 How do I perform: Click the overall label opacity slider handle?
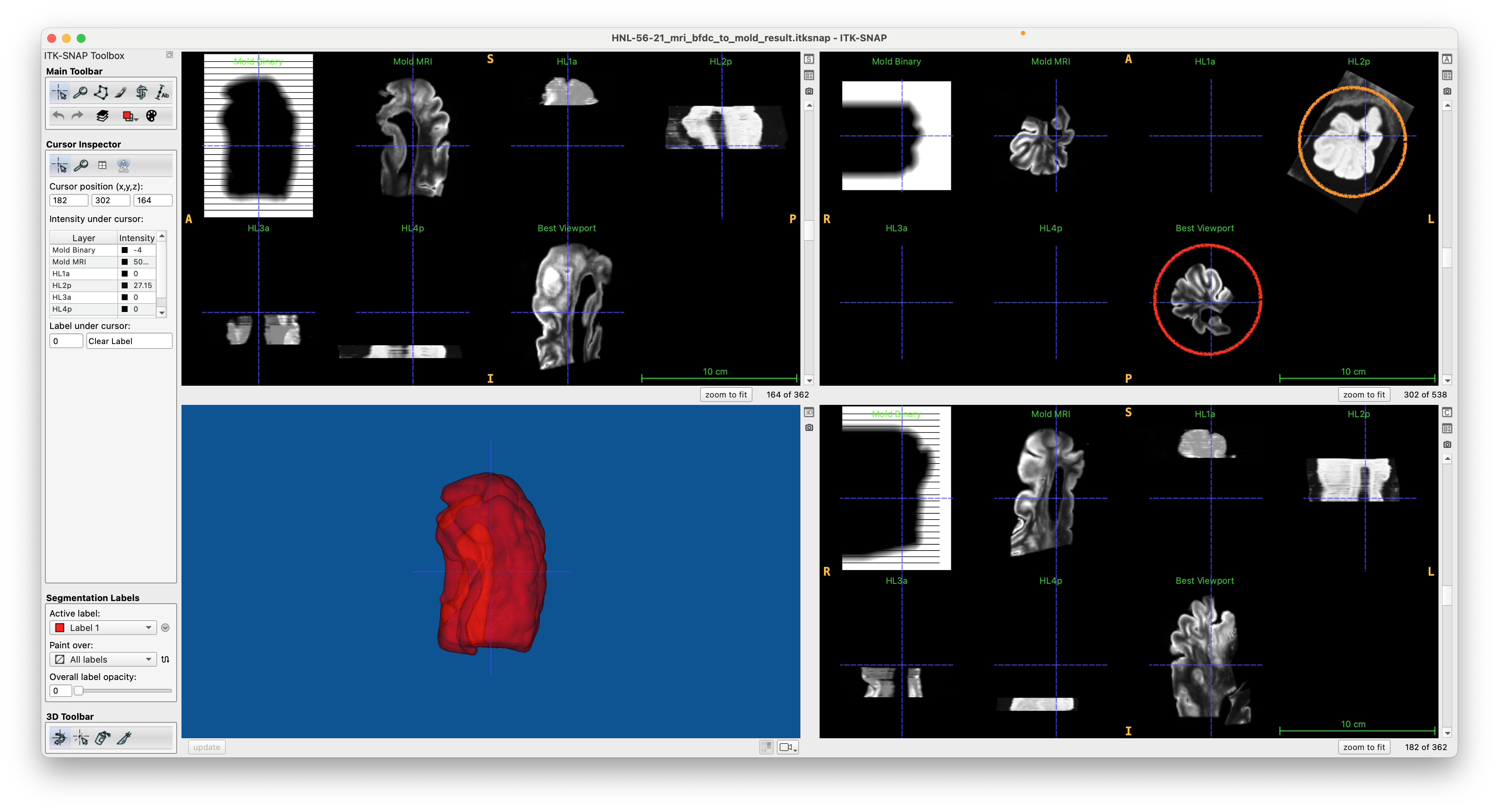pyautogui.click(x=79, y=690)
